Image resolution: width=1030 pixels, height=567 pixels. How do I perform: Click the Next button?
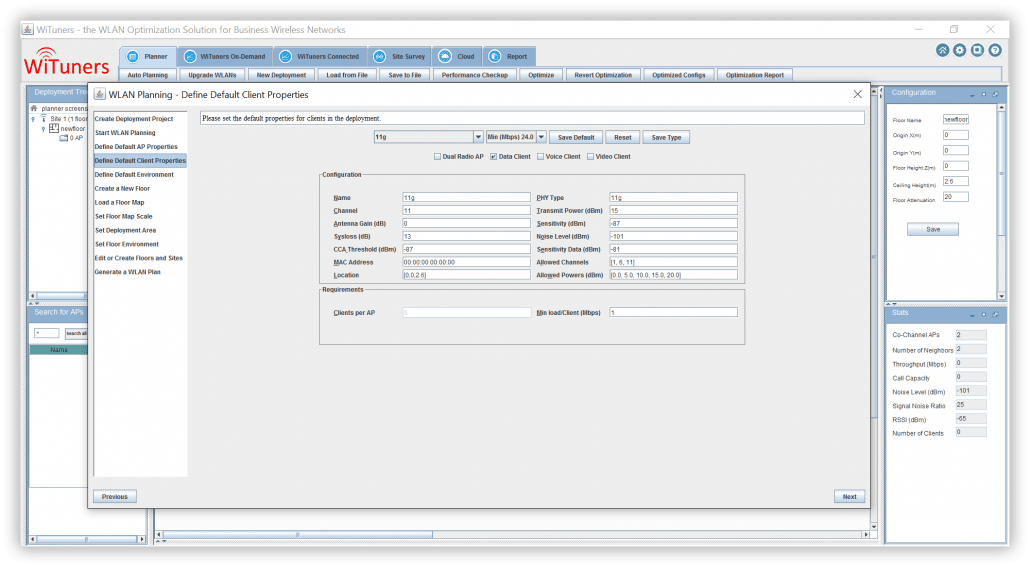point(849,497)
